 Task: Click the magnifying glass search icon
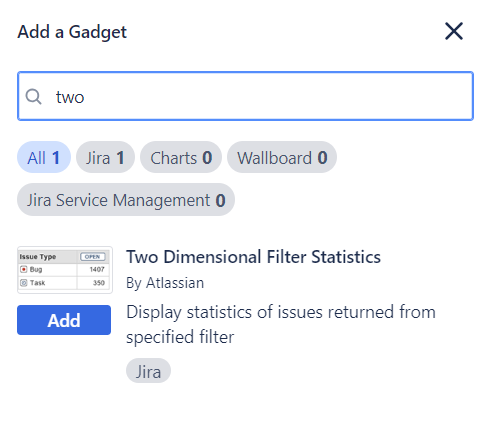pos(34,97)
